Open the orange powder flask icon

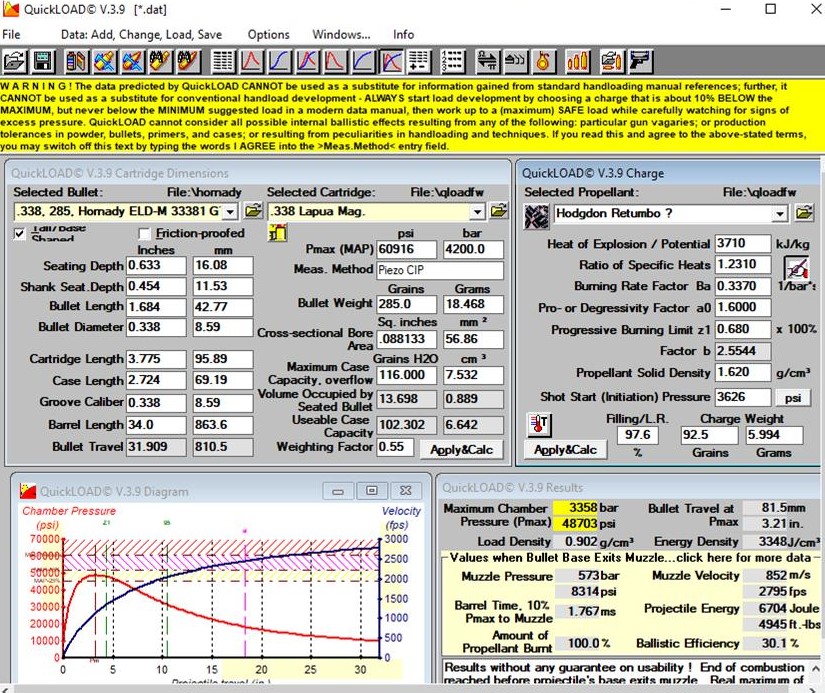(543, 62)
